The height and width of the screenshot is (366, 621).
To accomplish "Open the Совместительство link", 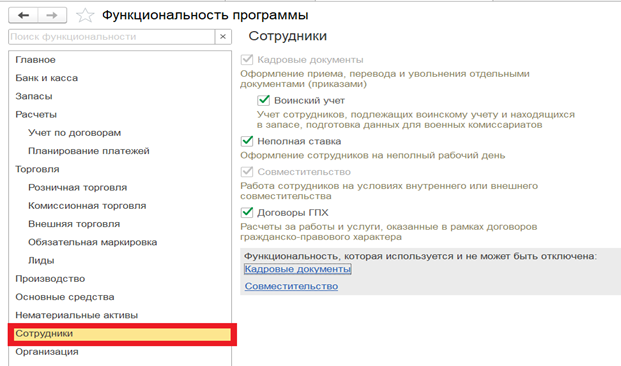I will (291, 286).
